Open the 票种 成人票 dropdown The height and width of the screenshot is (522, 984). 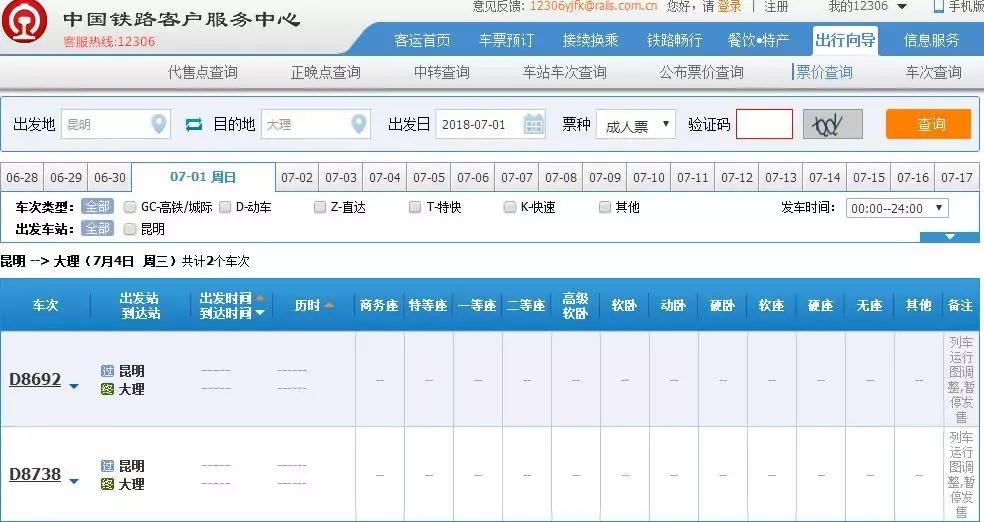pyautogui.click(x=636, y=125)
